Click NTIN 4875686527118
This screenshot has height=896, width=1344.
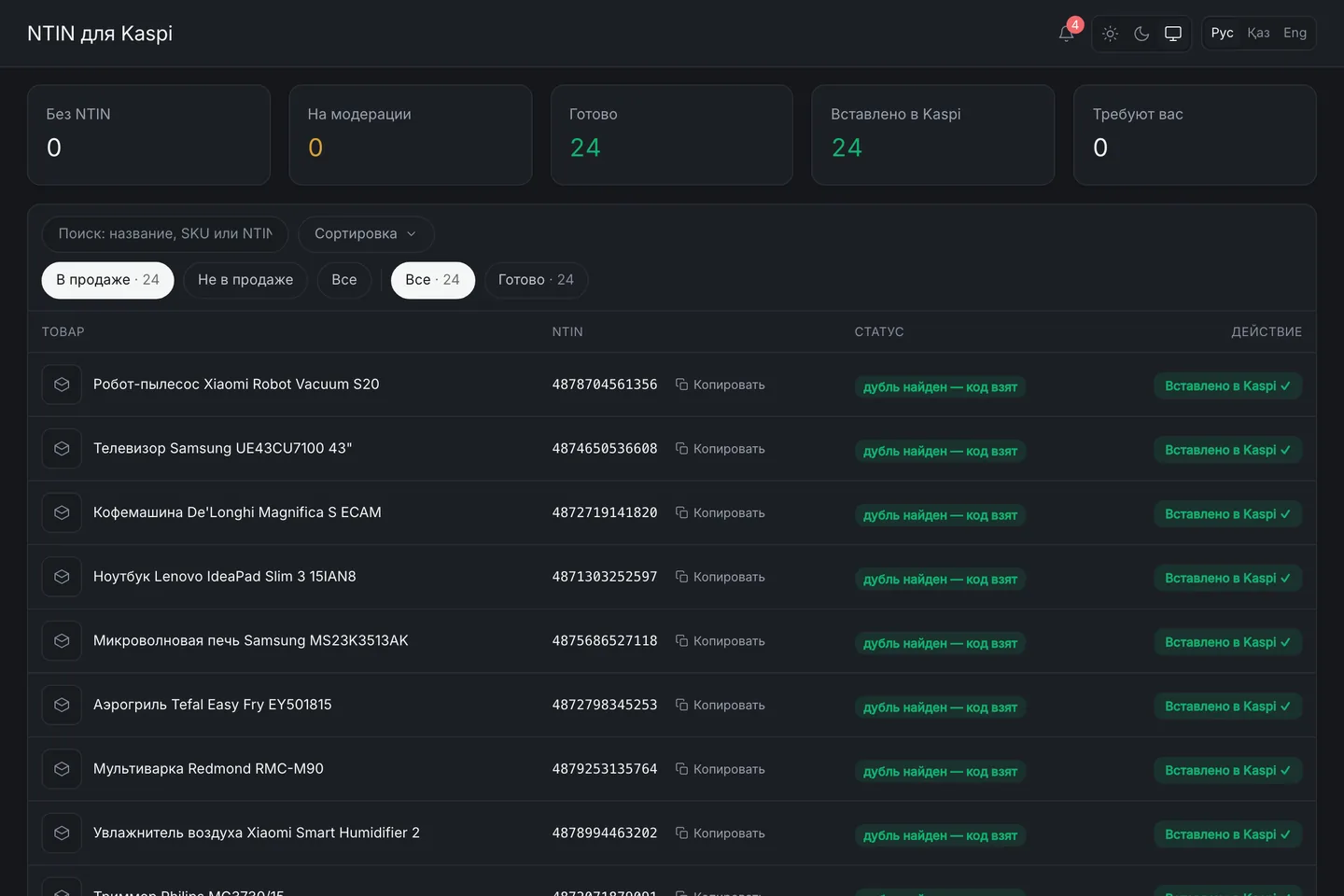(605, 641)
